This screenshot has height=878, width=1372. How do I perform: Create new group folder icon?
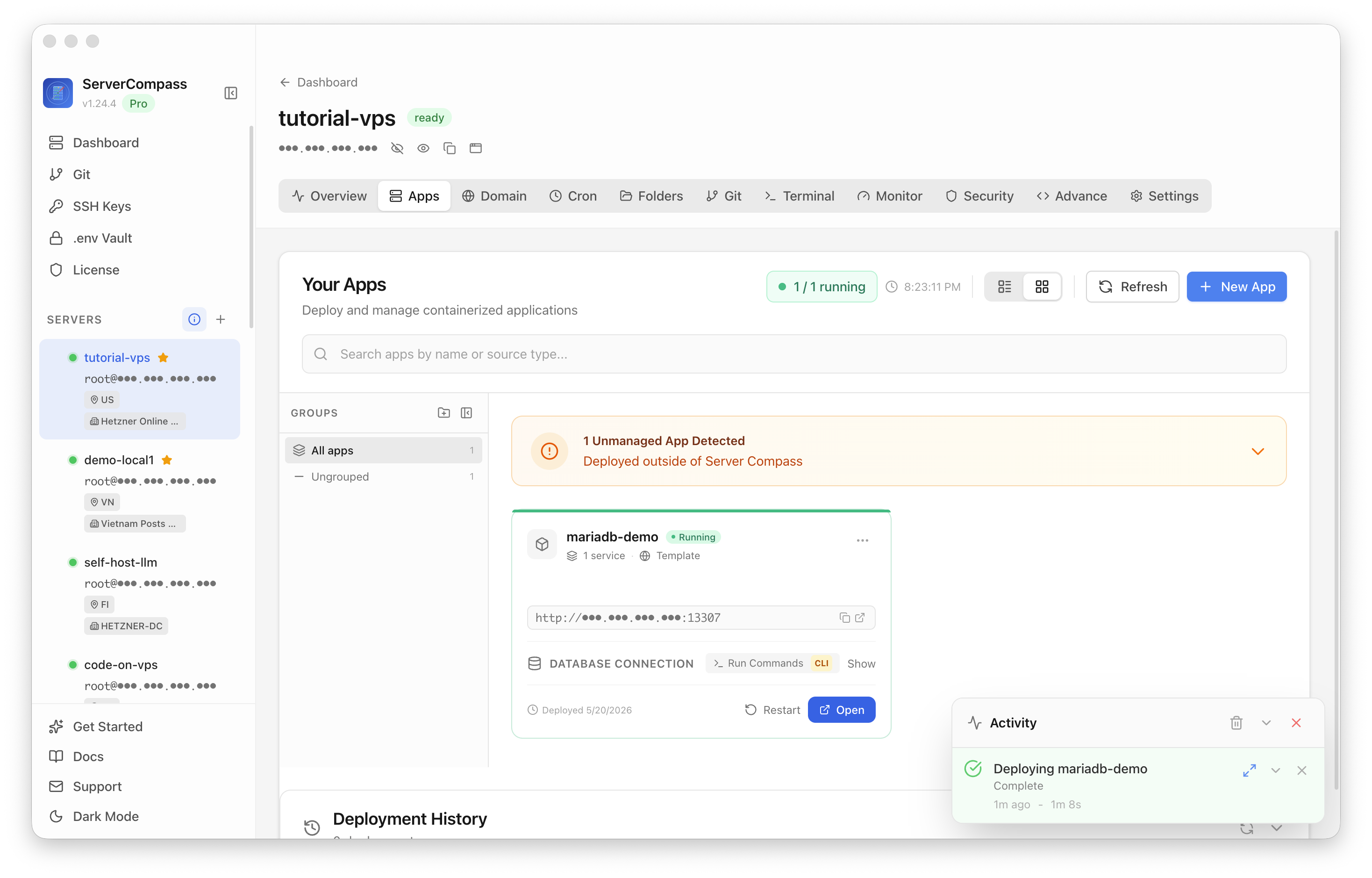click(444, 413)
